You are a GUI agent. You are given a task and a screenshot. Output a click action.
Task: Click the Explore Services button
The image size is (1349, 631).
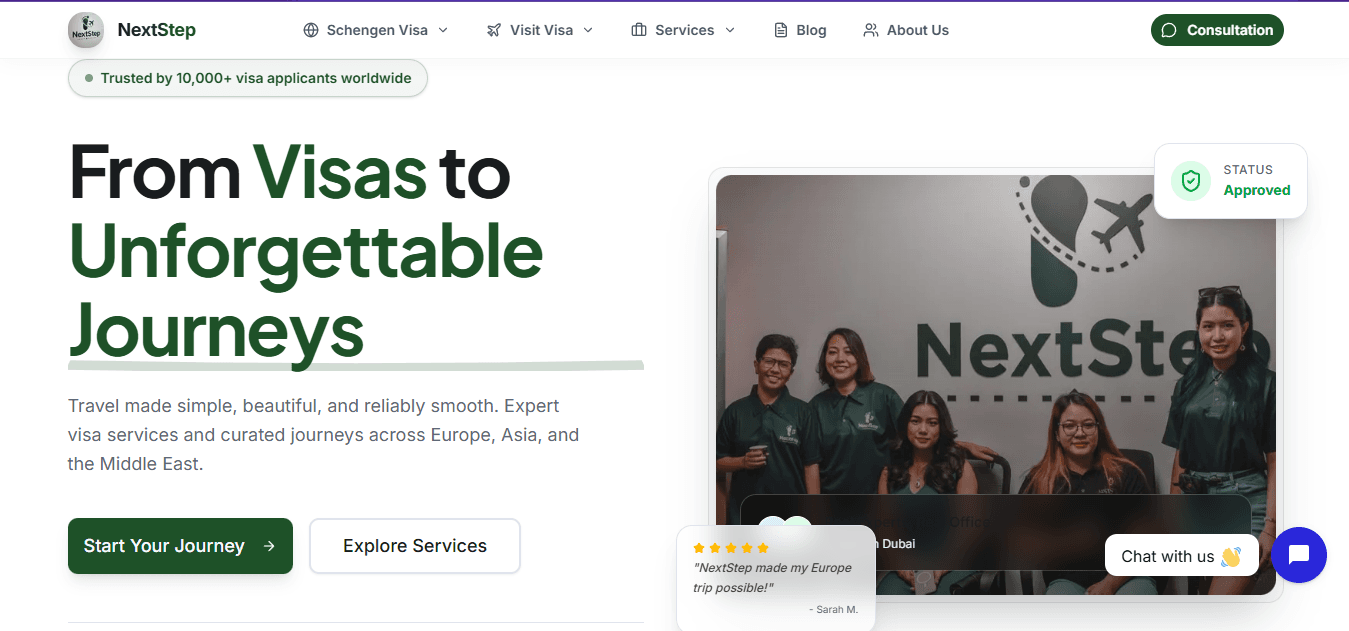[415, 546]
